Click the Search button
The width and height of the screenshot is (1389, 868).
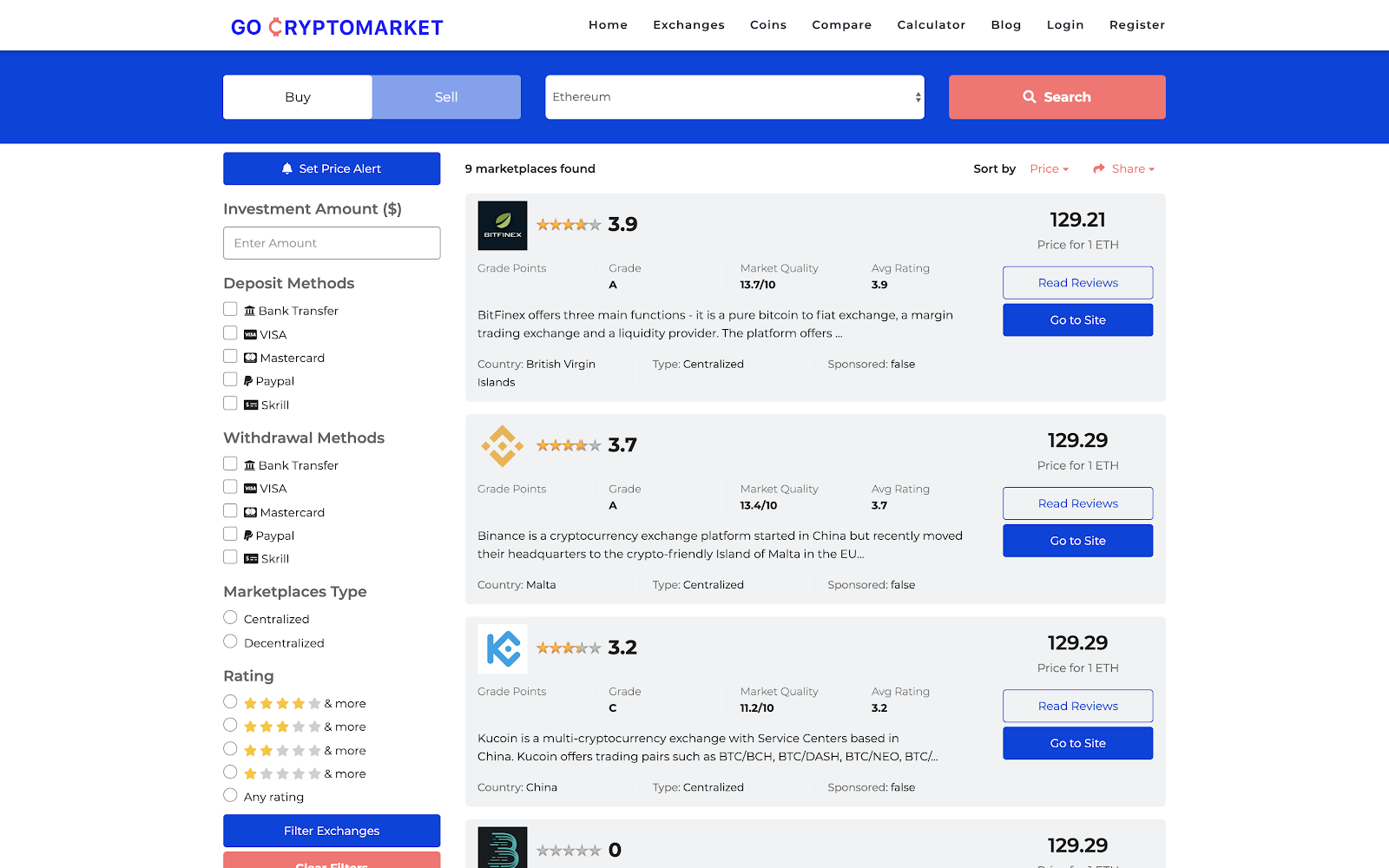1057,97
